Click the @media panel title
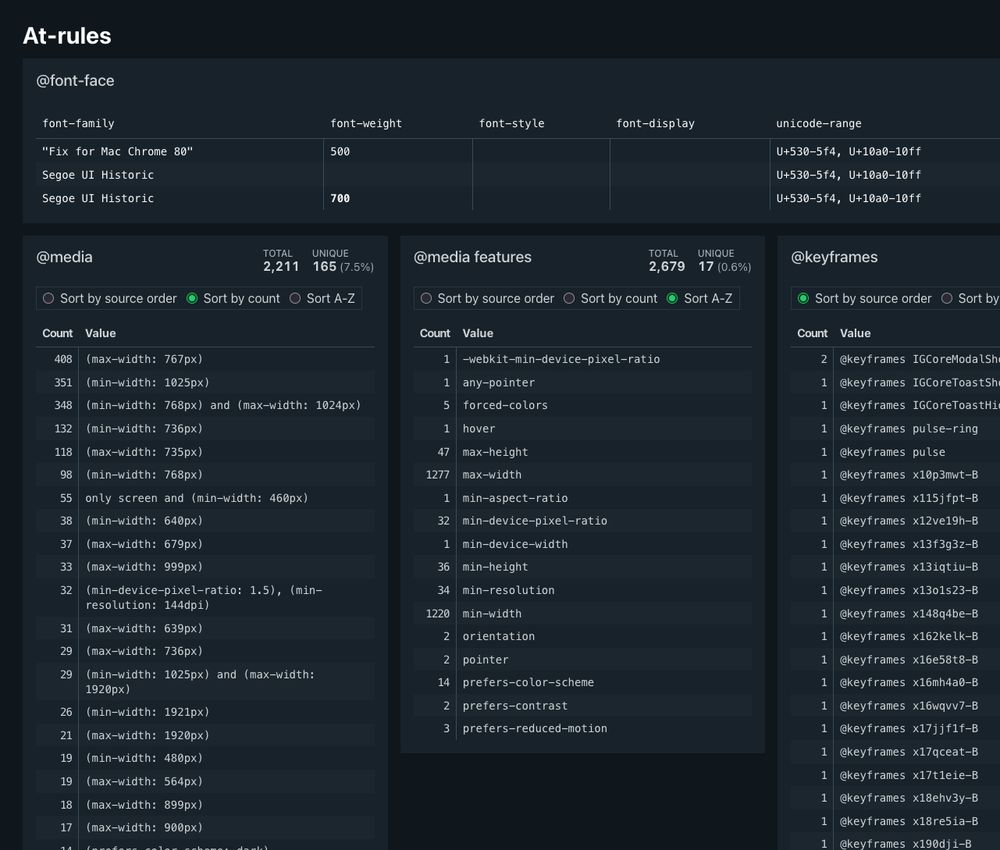The width and height of the screenshot is (1000, 850). pos(64,257)
